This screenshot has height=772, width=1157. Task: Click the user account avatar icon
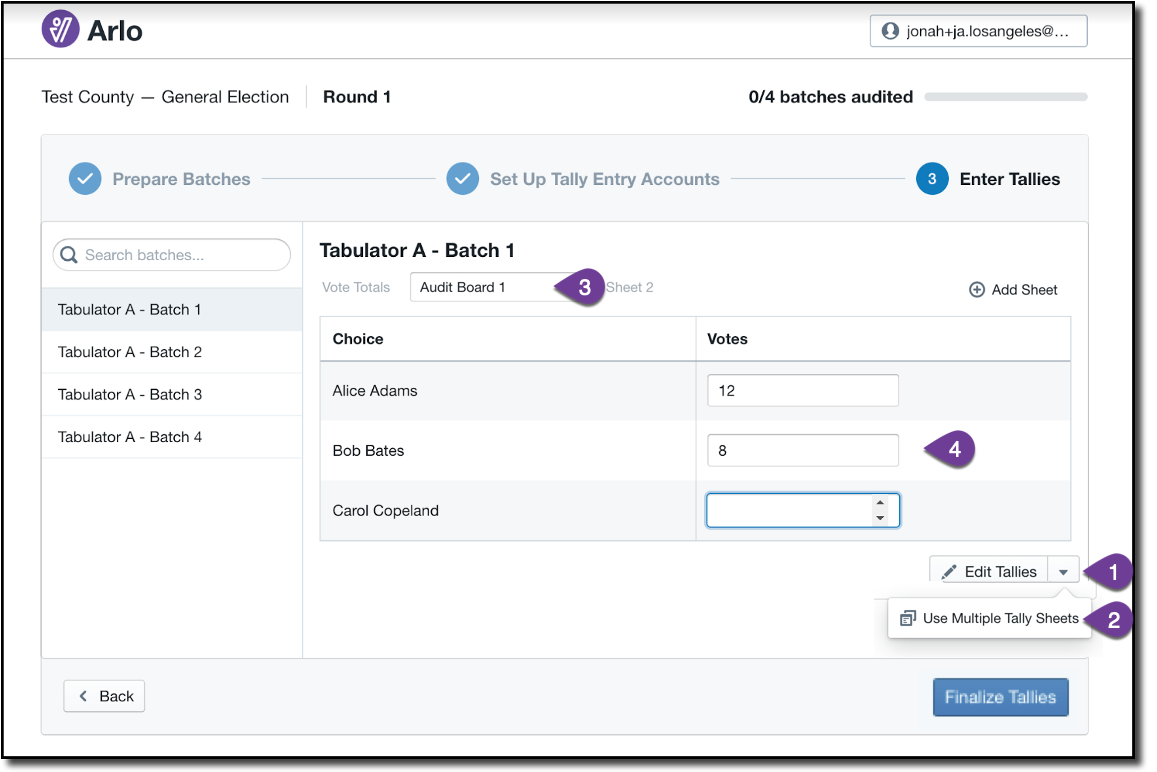889,31
